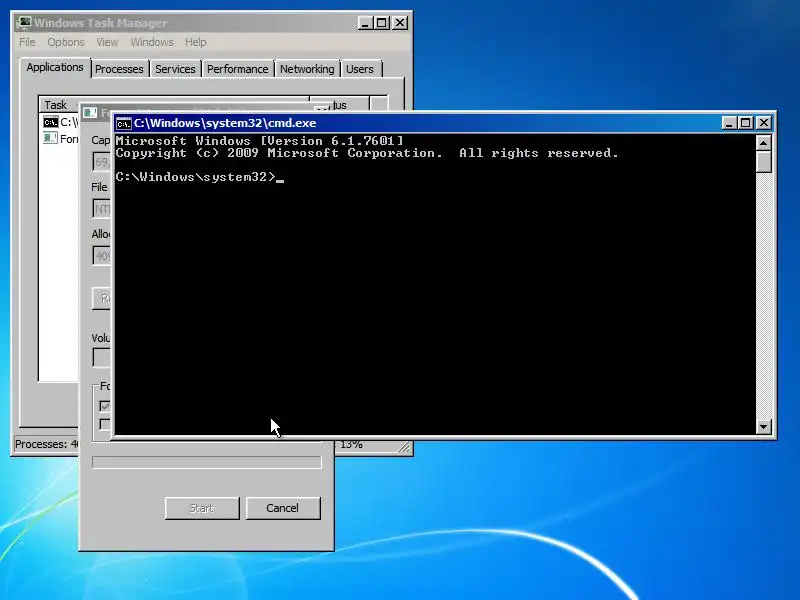This screenshot has width=800, height=600.
Task: Click the Format dialog progress bar
Action: point(207,462)
